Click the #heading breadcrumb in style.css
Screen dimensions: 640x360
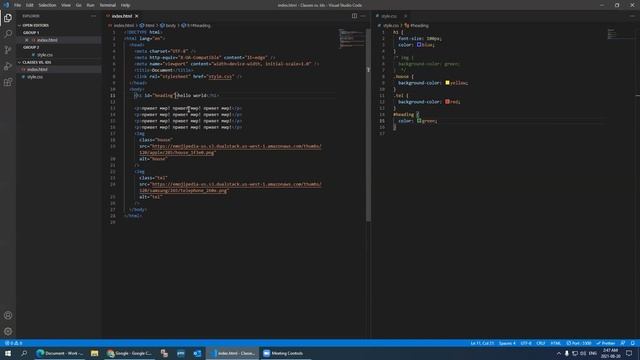[416, 25]
